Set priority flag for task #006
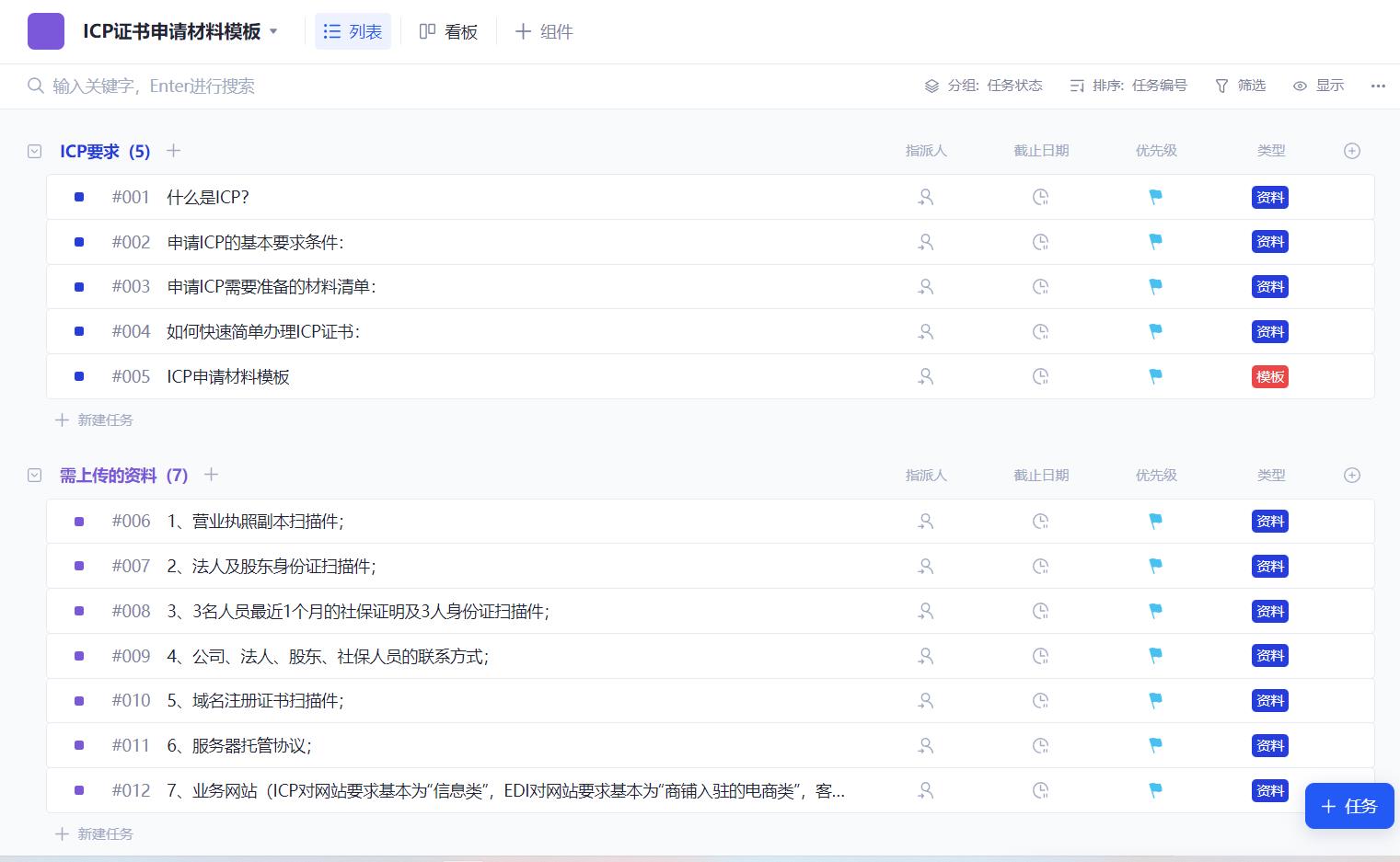The width and height of the screenshot is (1400, 862). coord(1155,521)
